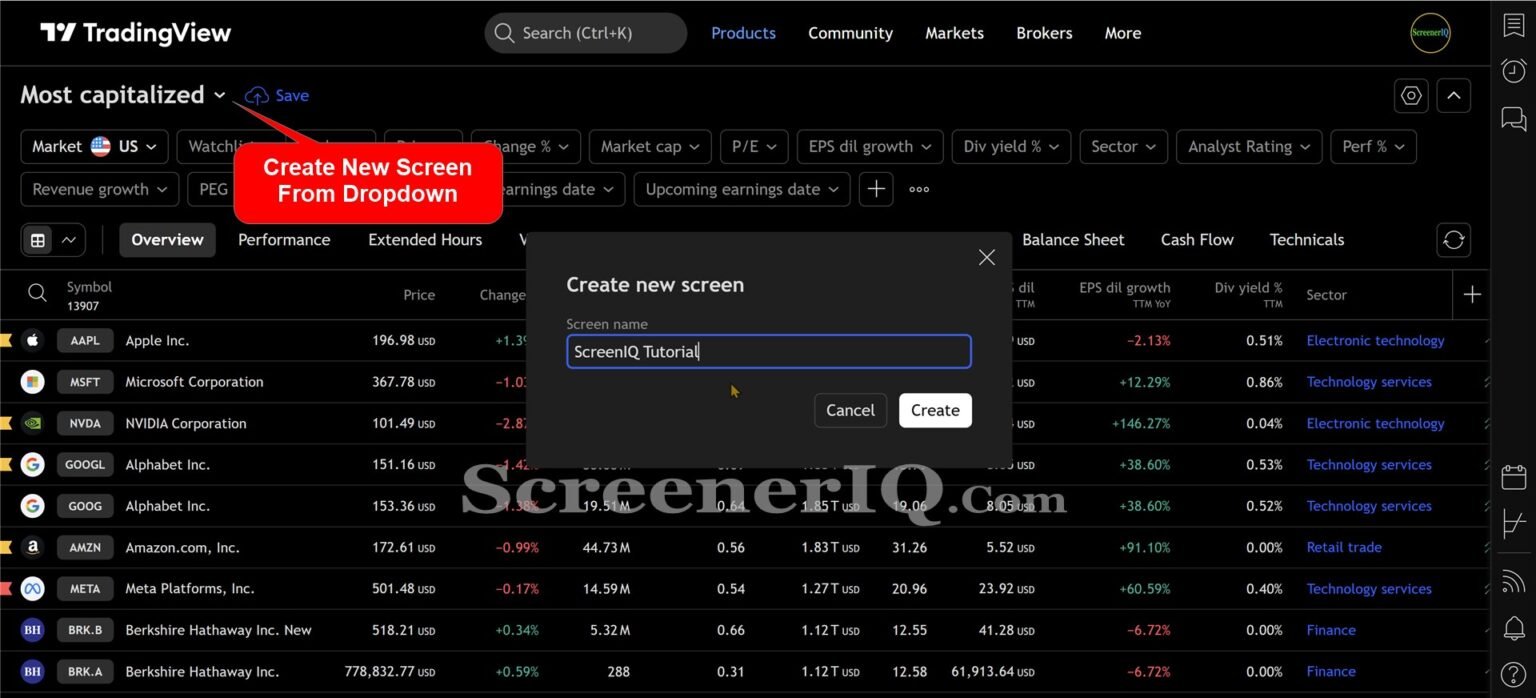
Task: Open the help question mark icon
Action: (x=1514, y=675)
